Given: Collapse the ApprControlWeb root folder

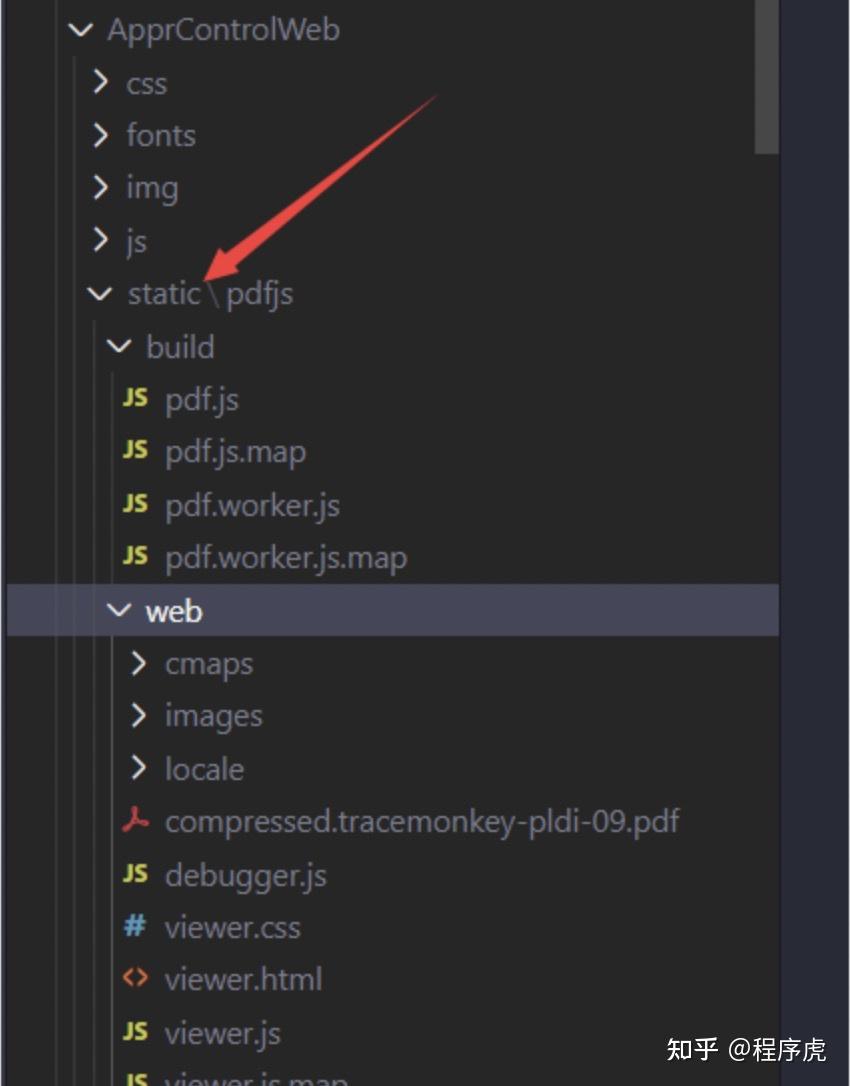Looking at the screenshot, I should pos(80,29).
